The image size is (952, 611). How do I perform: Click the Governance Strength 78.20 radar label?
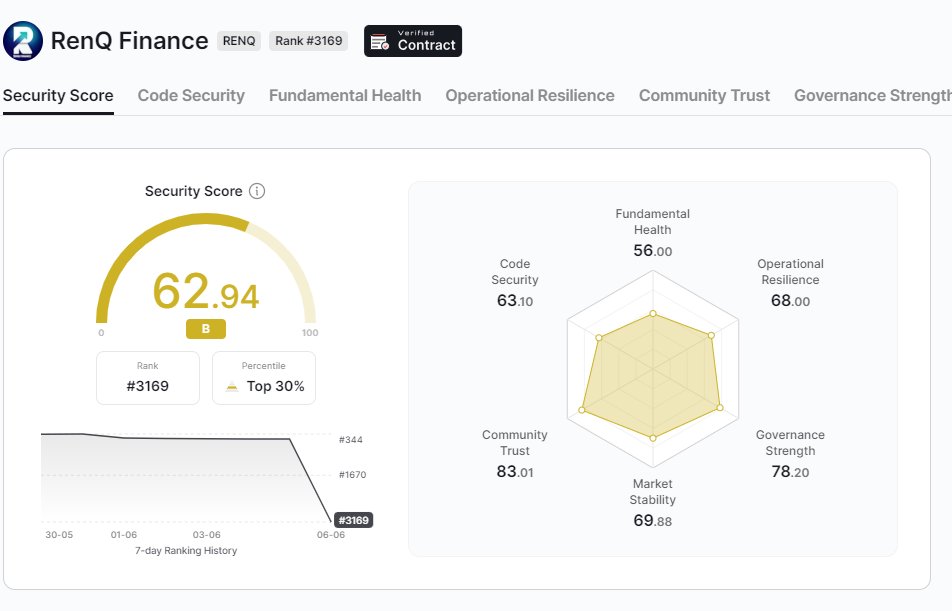[x=790, y=454]
